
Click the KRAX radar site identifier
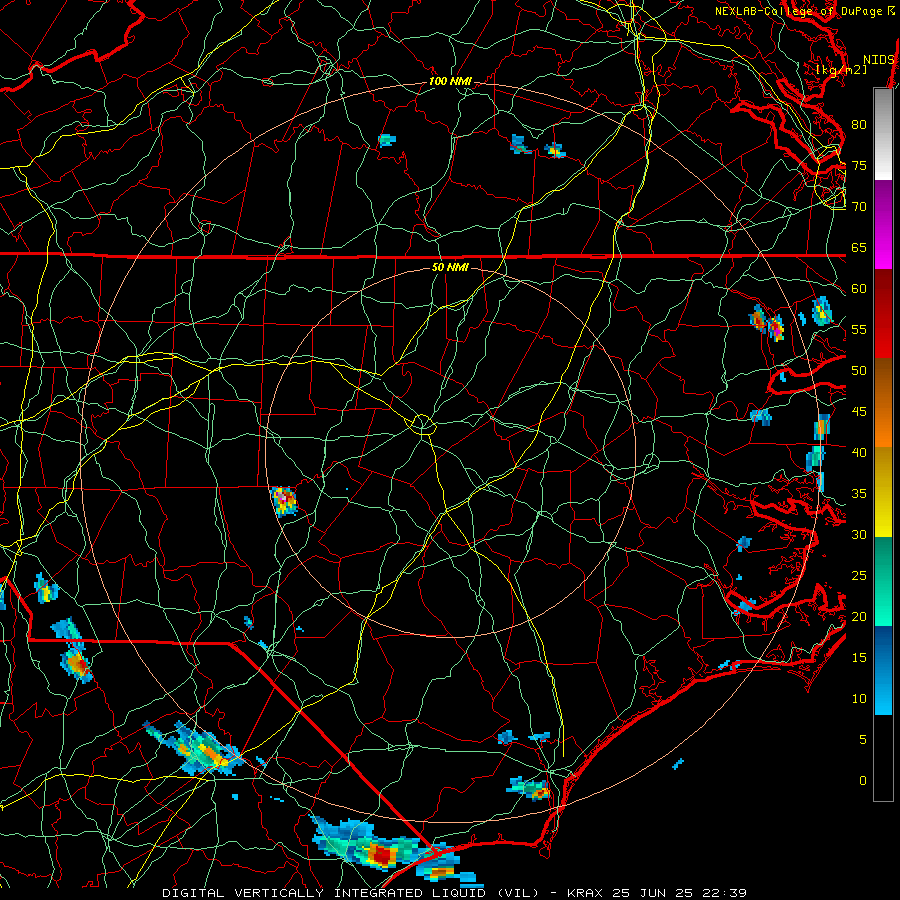pyautogui.click(x=585, y=893)
